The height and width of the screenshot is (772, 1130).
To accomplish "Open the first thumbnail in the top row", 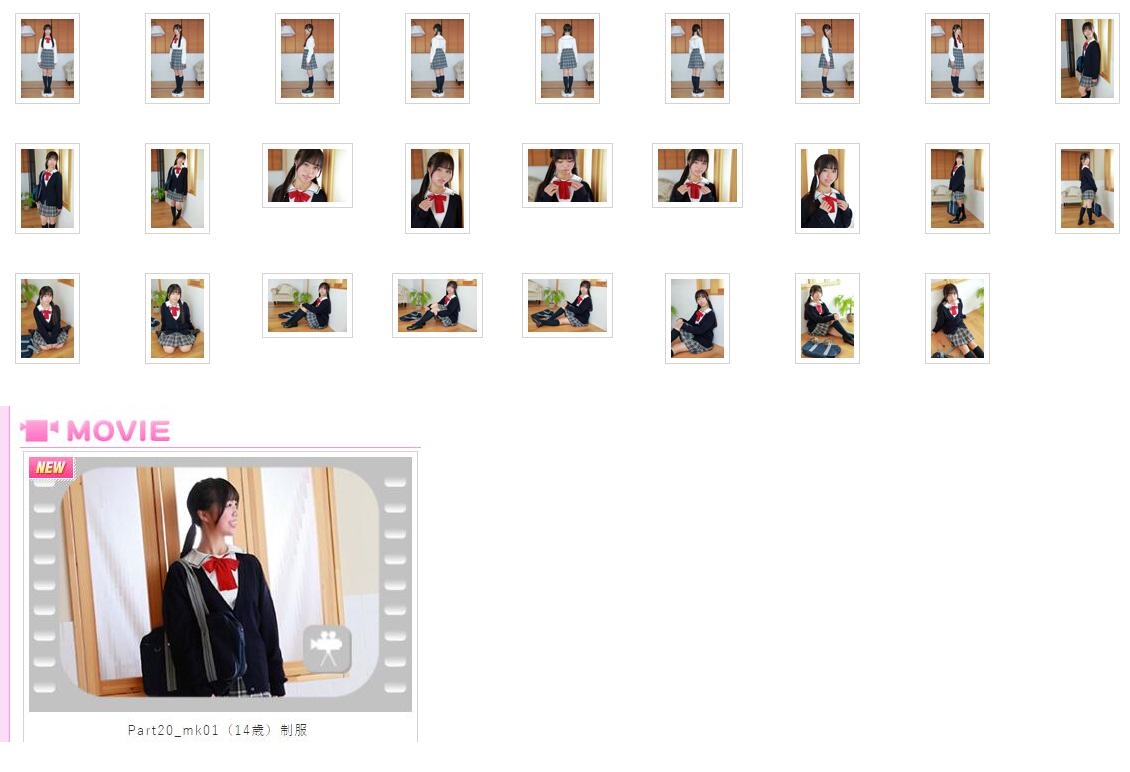I will (47, 58).
